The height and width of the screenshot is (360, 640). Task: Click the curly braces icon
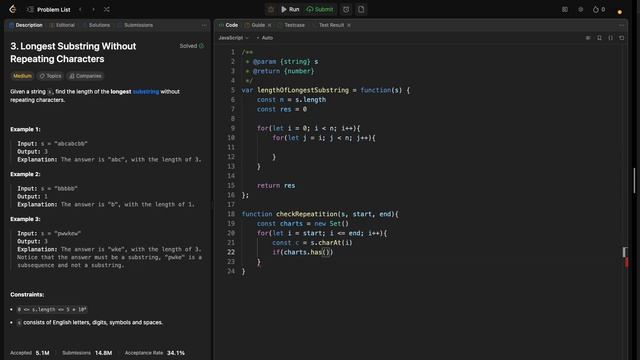(x=610, y=38)
